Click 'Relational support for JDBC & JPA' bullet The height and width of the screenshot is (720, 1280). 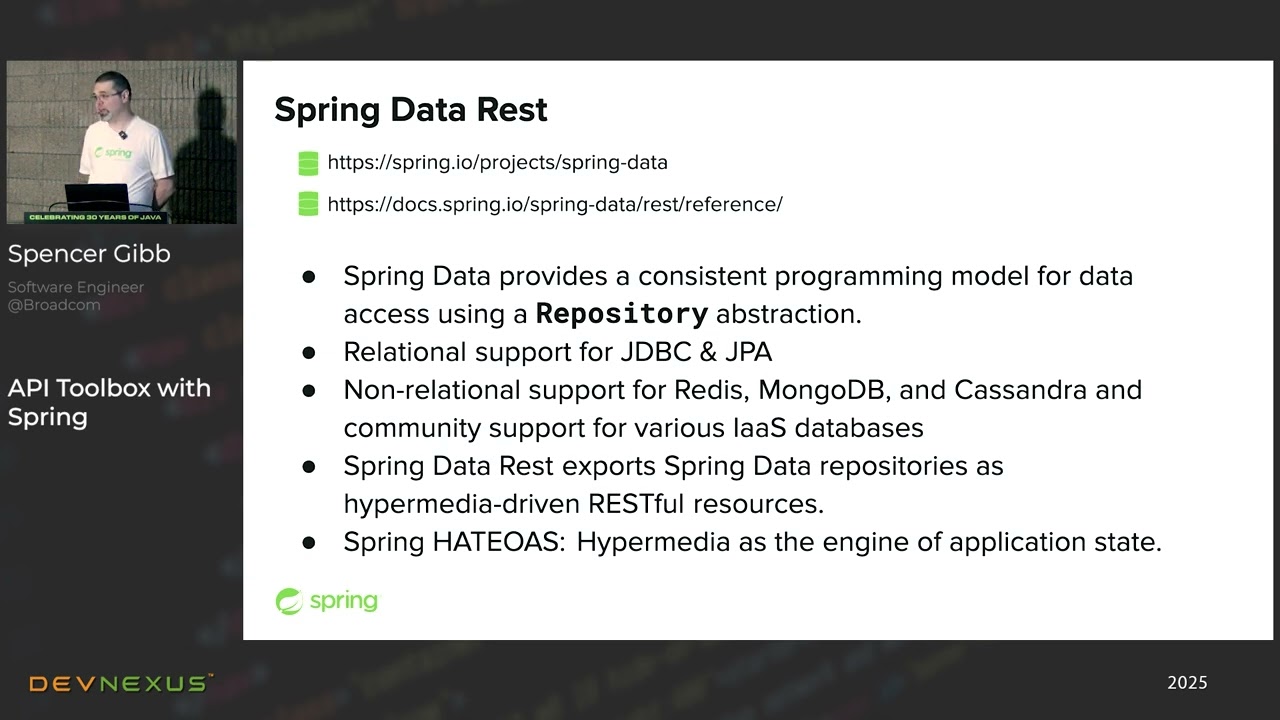coord(558,352)
